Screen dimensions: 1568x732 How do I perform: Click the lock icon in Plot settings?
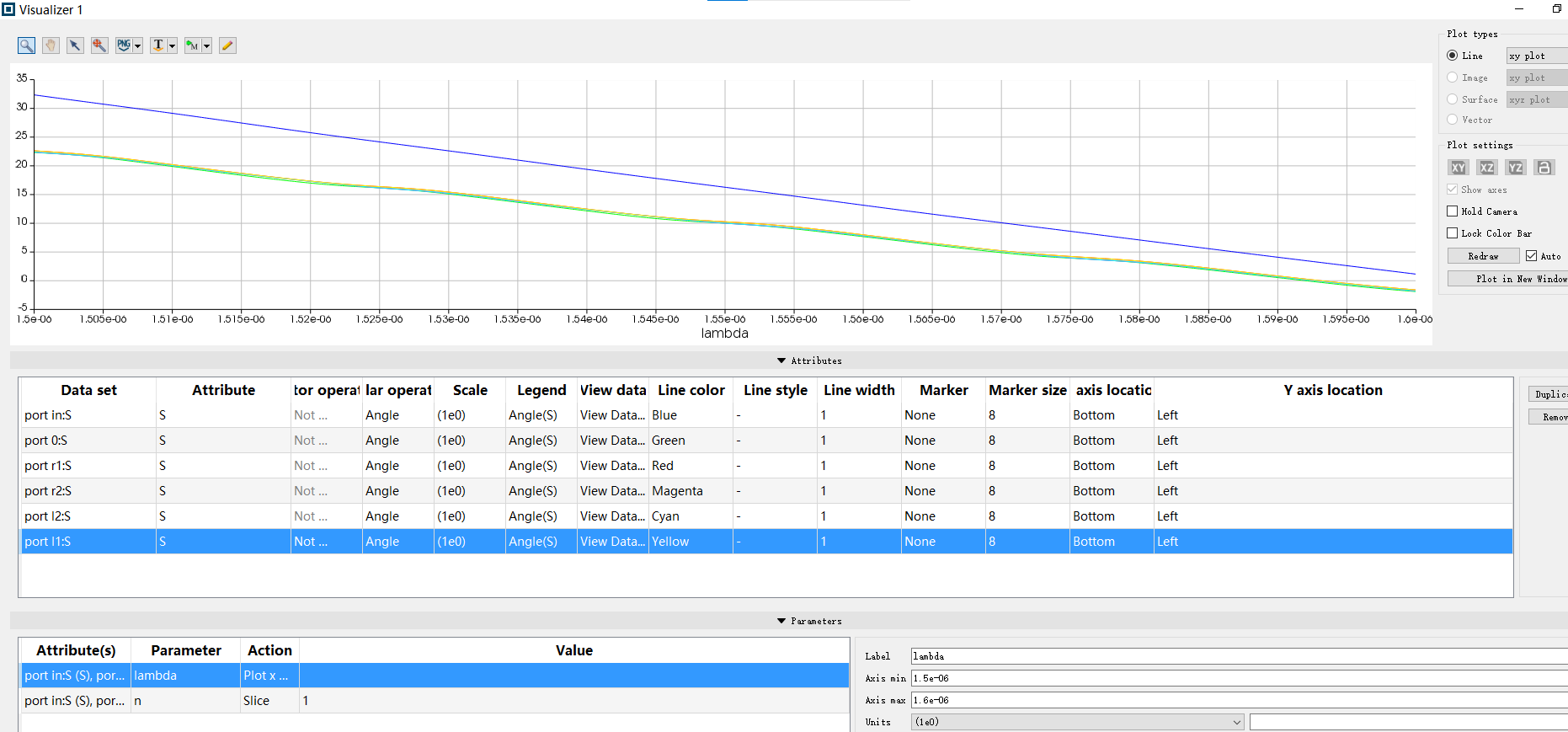1544,168
